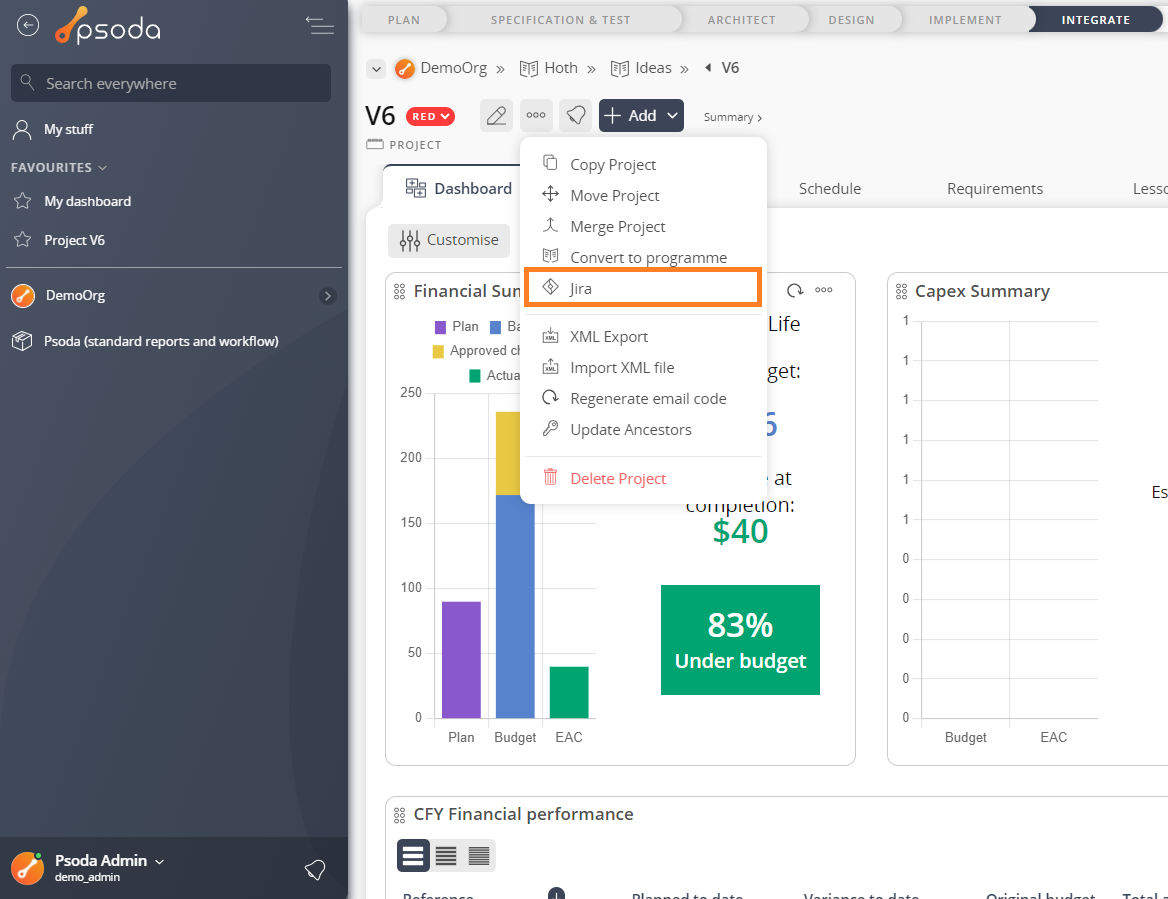This screenshot has height=899, width=1168.
Task: Click in the Search everywhere field
Action: pyautogui.click(x=171, y=83)
